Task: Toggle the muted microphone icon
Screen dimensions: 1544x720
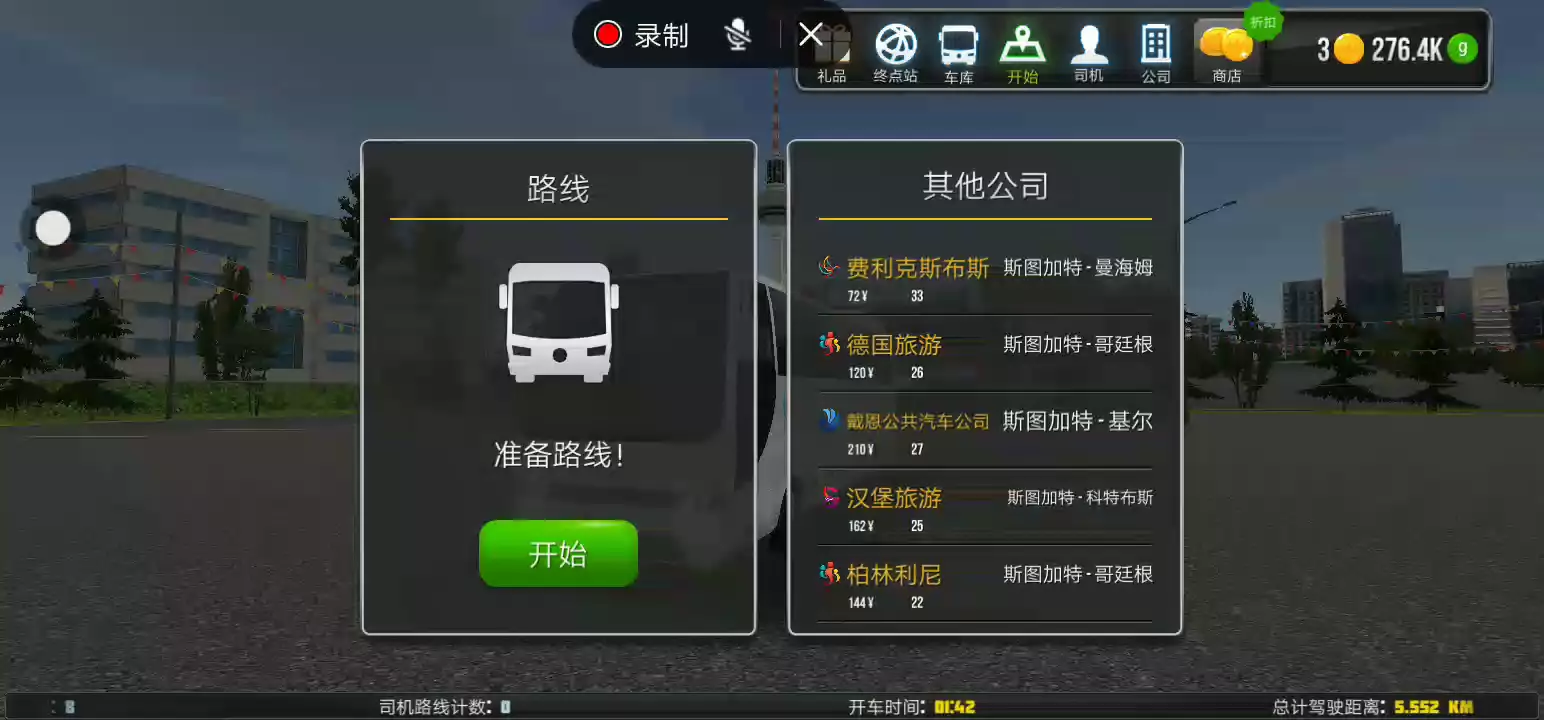Action: tap(738, 36)
